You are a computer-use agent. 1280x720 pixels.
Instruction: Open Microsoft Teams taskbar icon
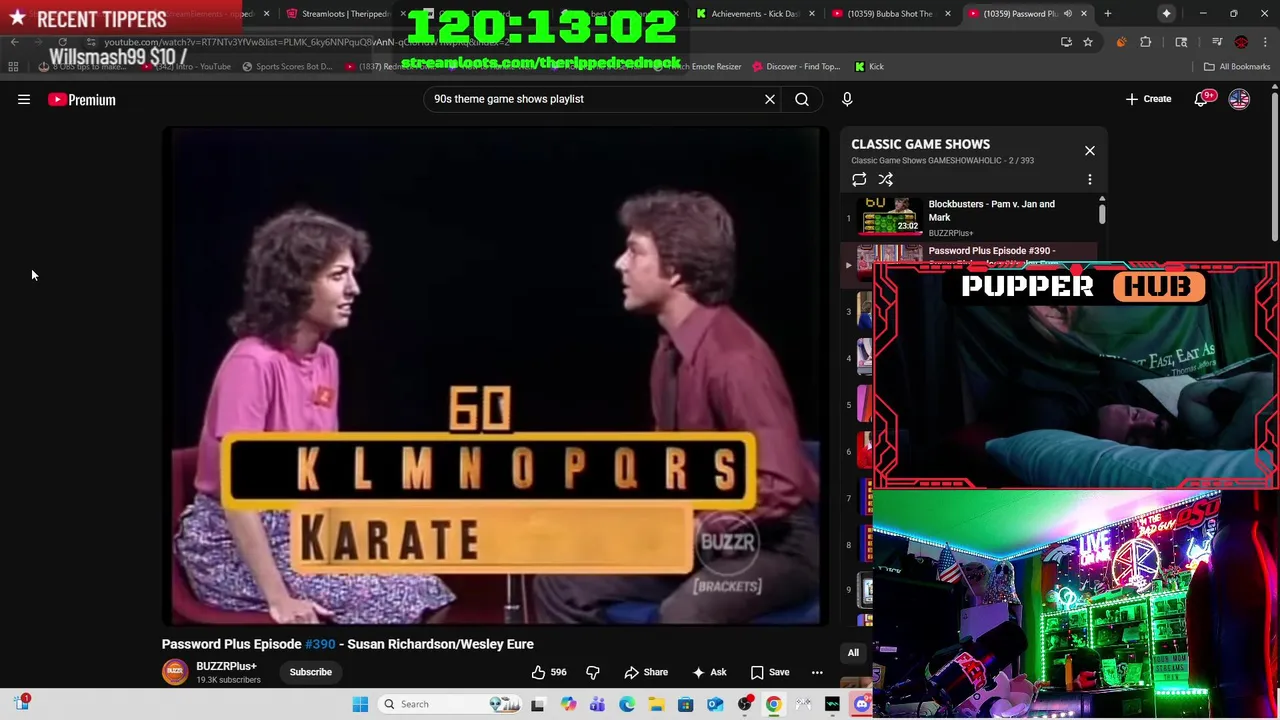[597, 705]
